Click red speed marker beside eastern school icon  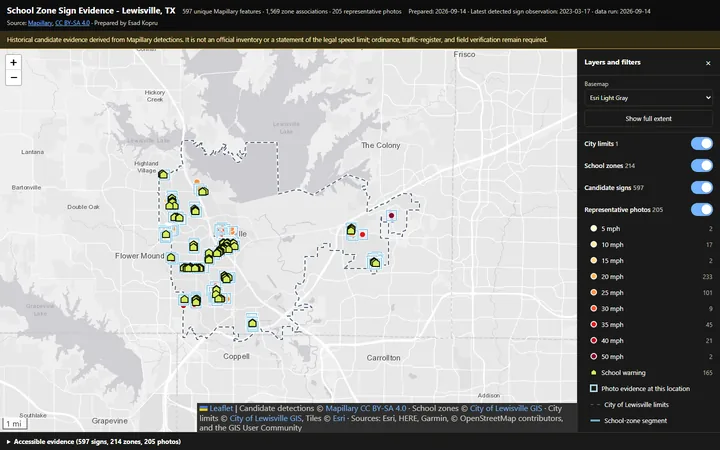pos(363,235)
